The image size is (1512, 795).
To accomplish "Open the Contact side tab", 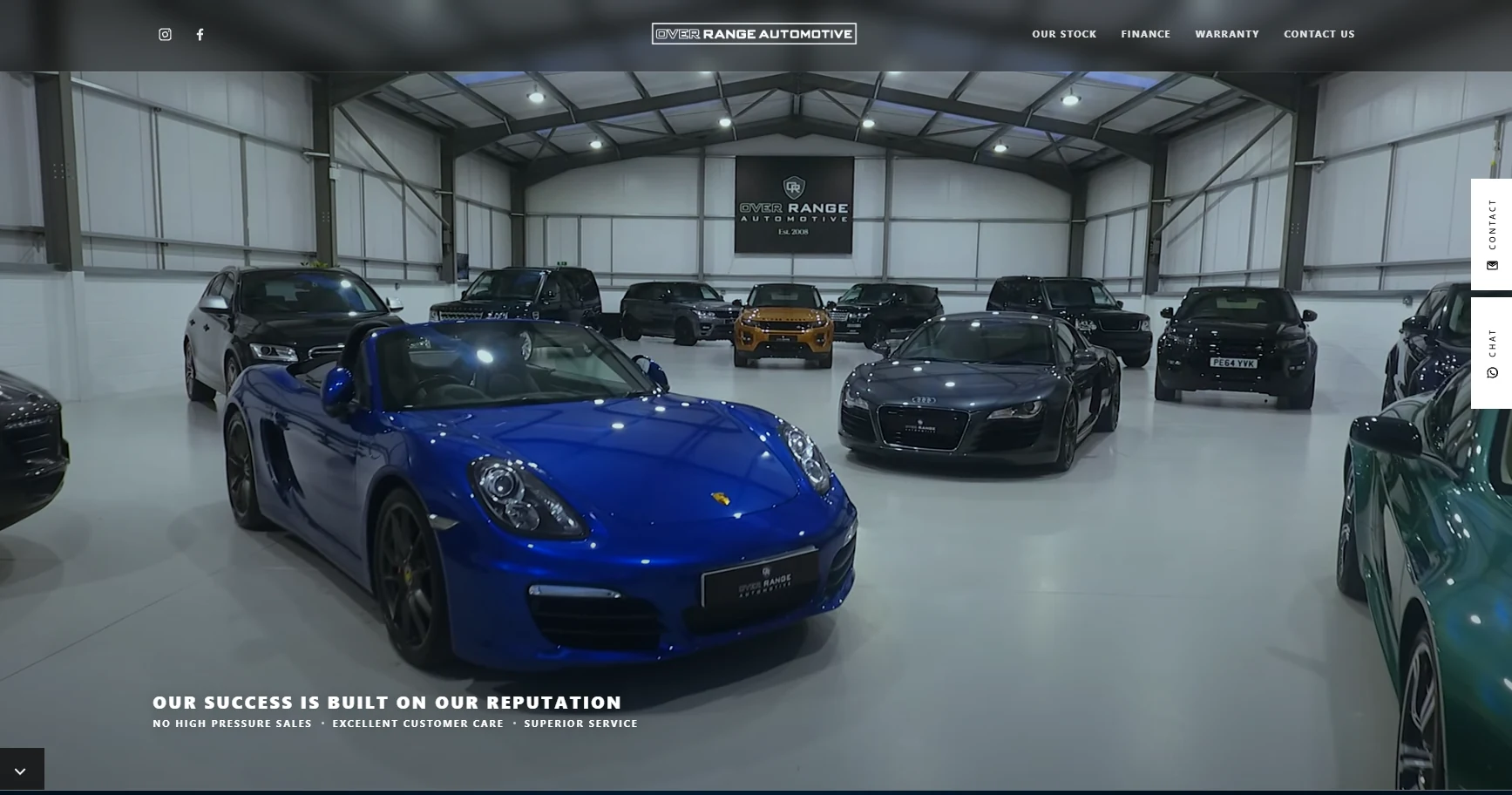I will click(x=1491, y=234).
